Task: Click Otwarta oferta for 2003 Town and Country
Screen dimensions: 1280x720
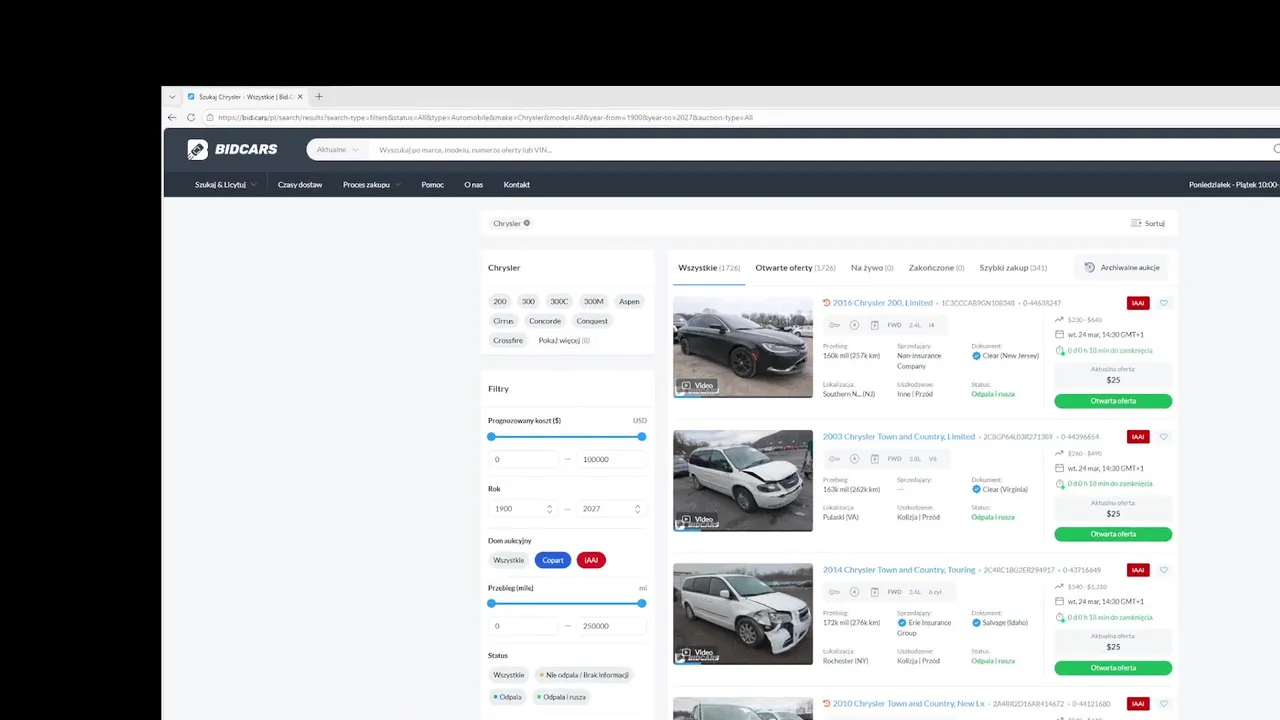Action: tap(1113, 534)
